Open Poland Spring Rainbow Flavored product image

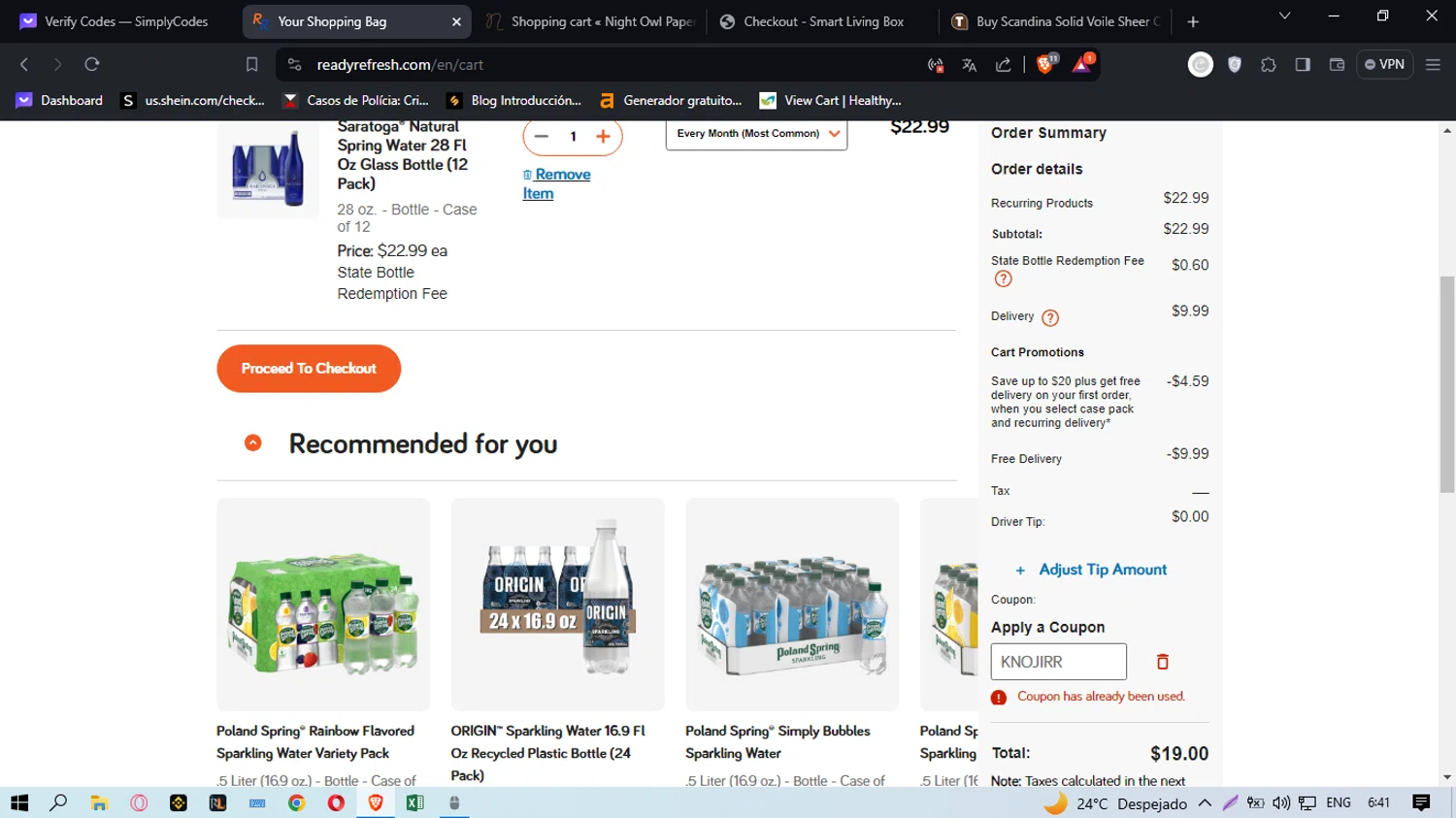[x=323, y=605]
